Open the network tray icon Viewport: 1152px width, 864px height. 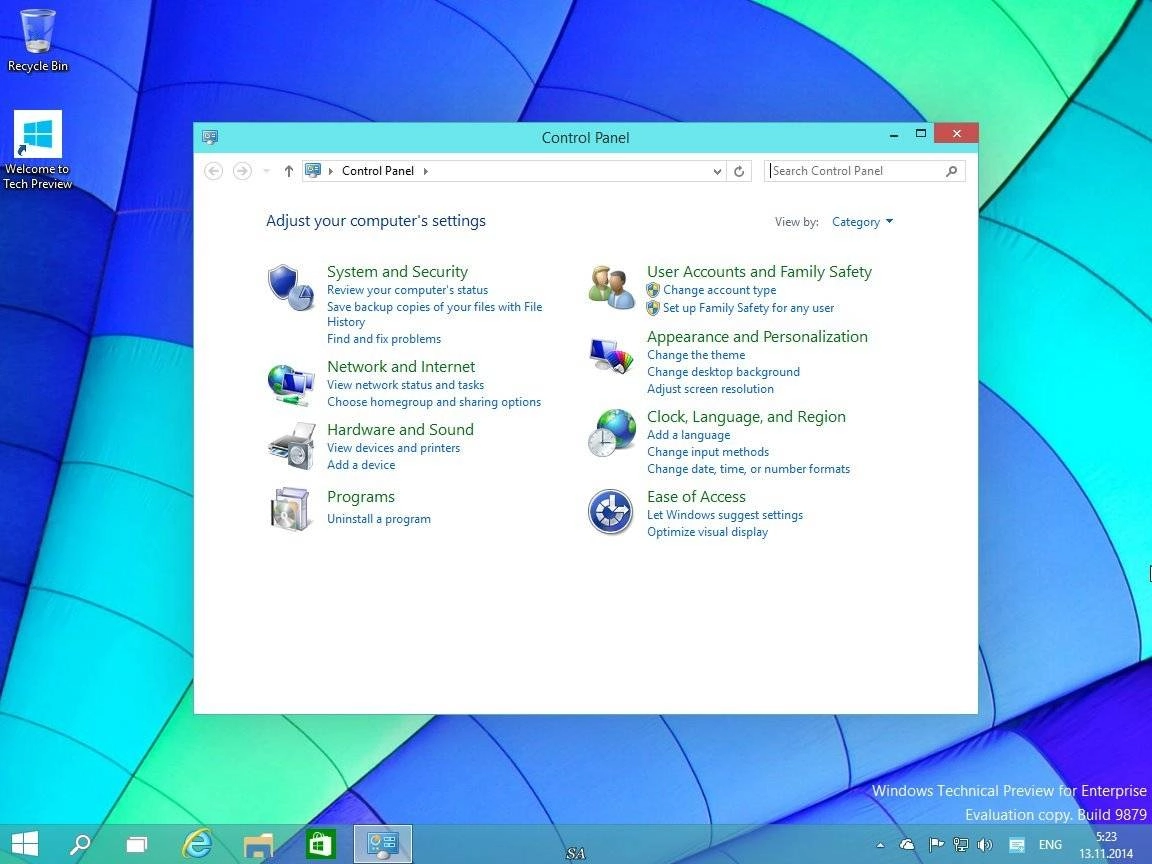[x=960, y=845]
